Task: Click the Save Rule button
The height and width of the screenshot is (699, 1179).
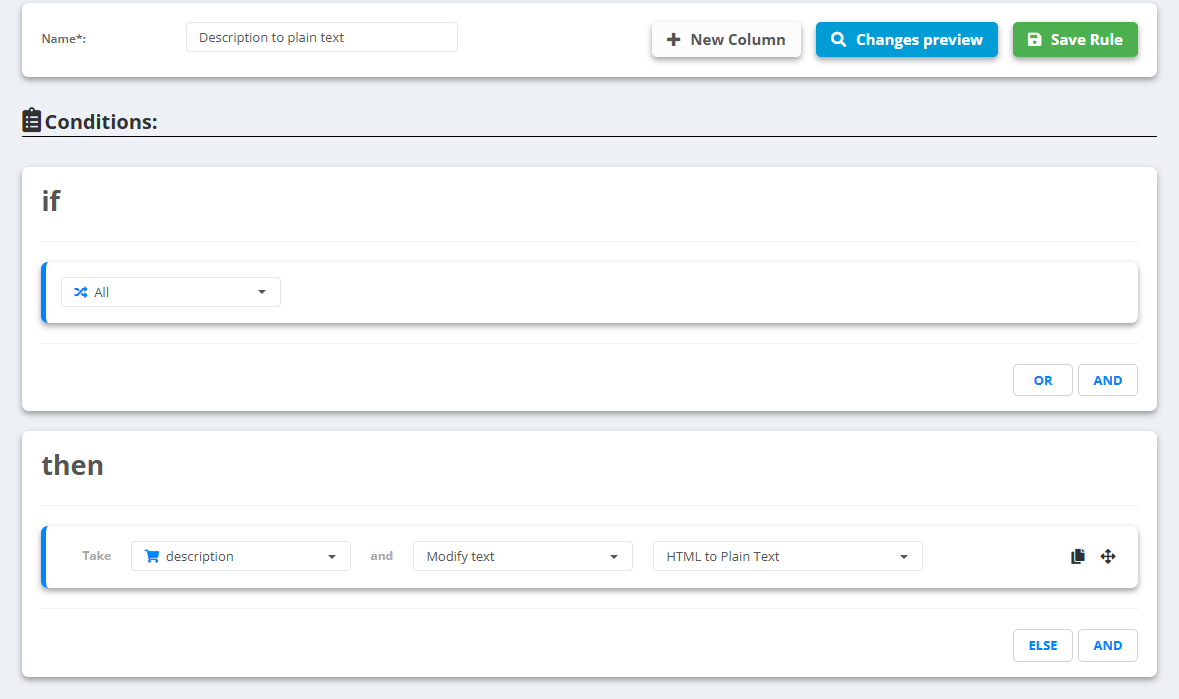Action: click(x=1074, y=40)
